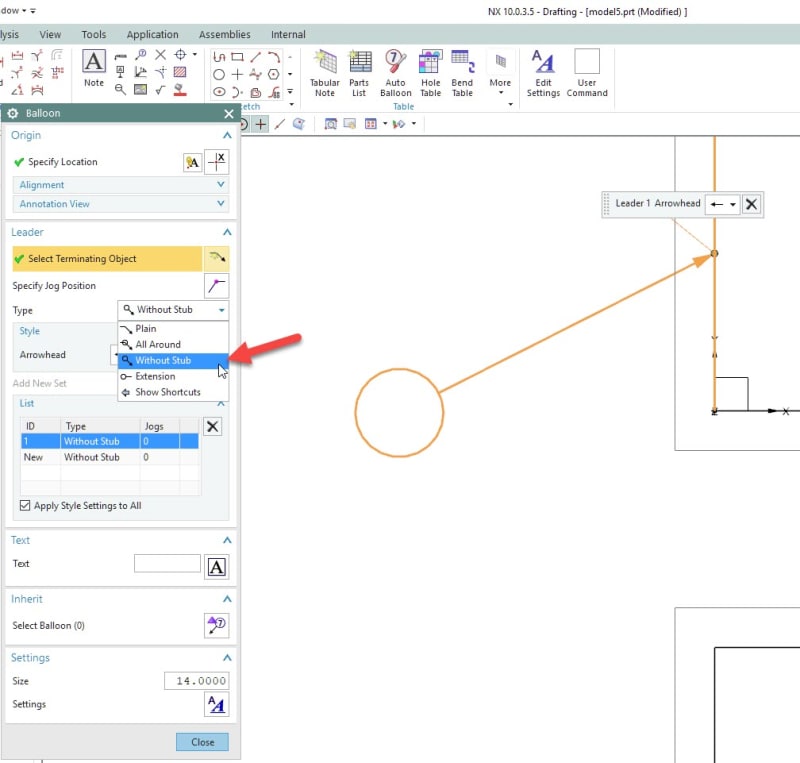
Task: Click the balloon Text input field
Action: click(x=167, y=563)
